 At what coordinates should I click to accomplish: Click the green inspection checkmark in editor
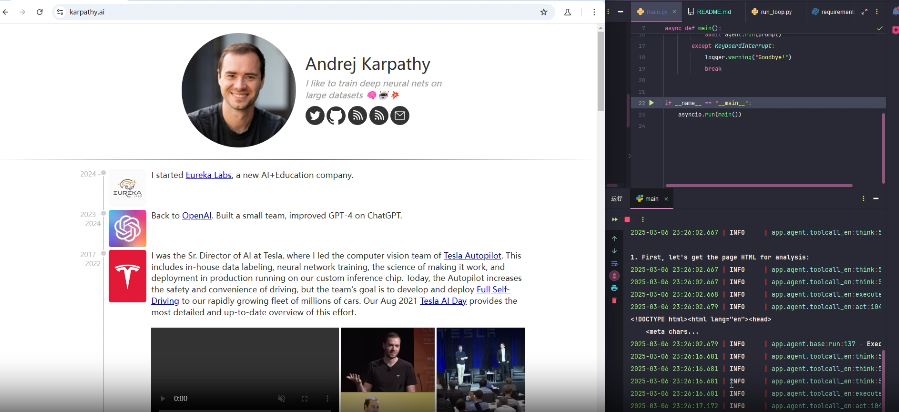pos(880,28)
